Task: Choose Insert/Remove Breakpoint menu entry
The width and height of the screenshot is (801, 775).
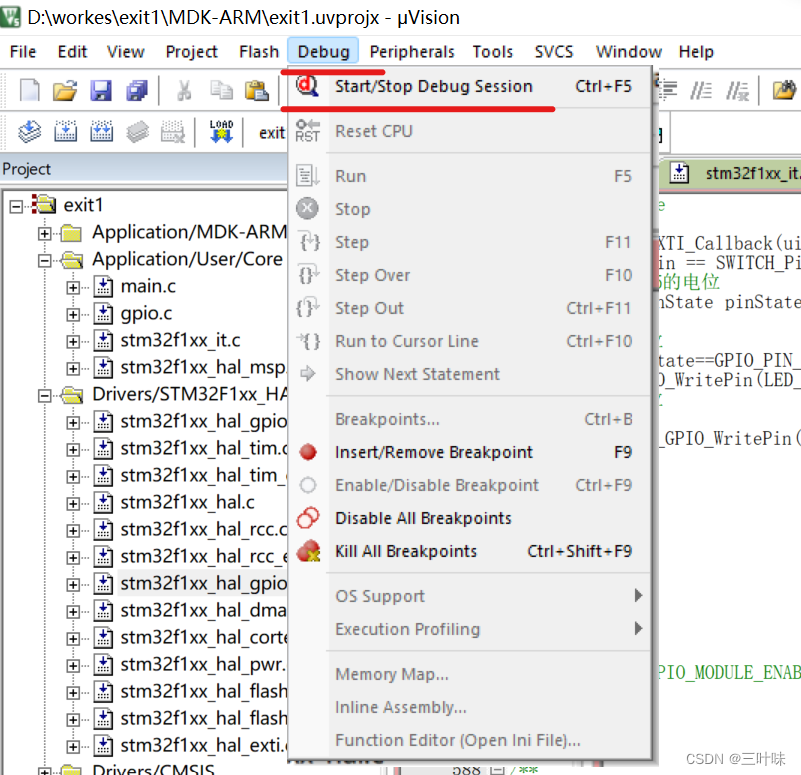Action: pyautogui.click(x=469, y=452)
